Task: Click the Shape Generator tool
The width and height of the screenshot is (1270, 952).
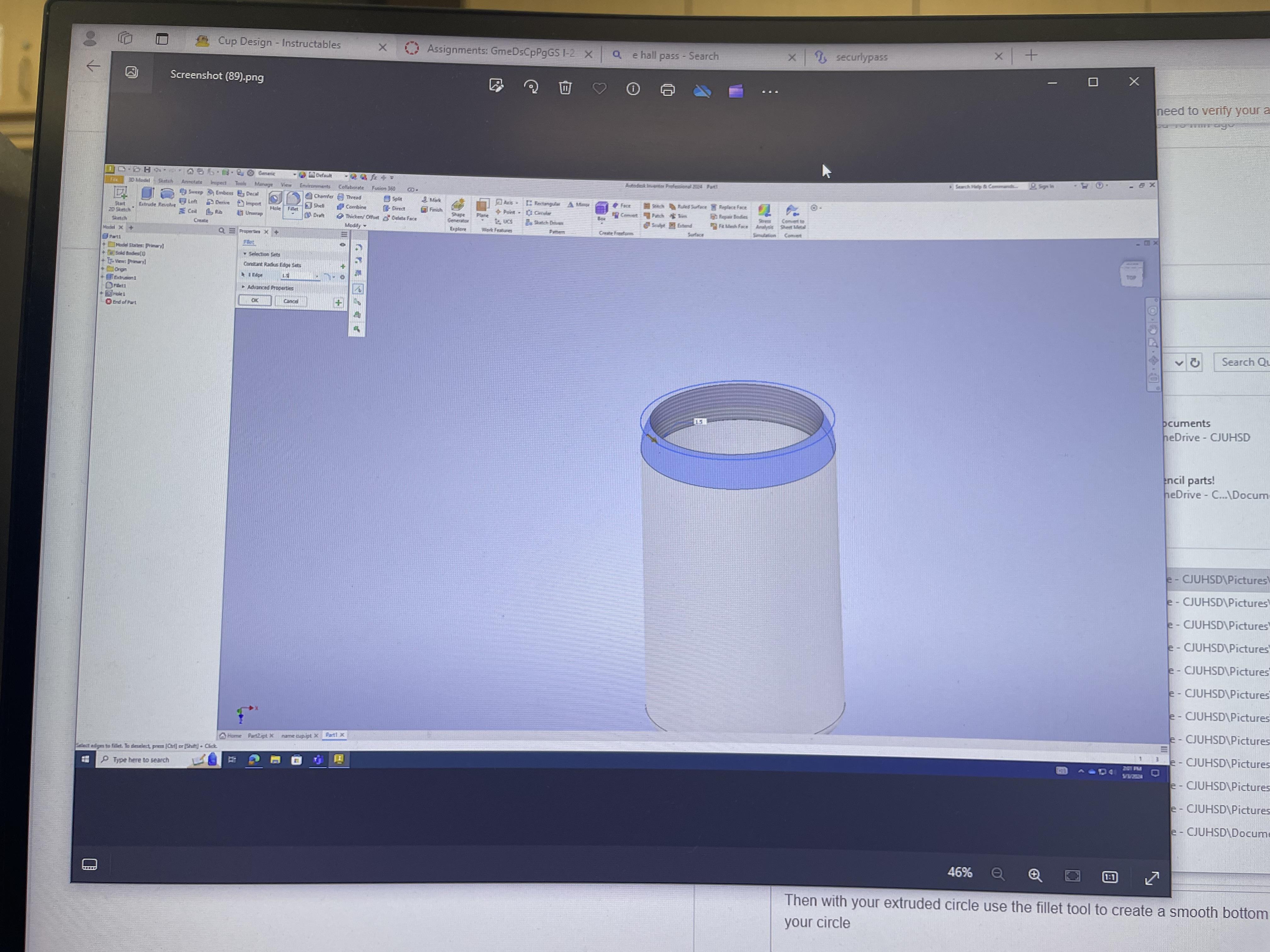Action: [458, 211]
